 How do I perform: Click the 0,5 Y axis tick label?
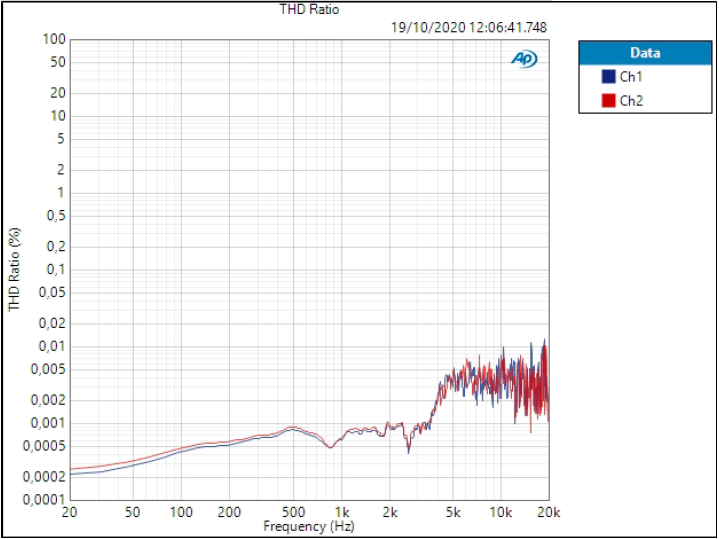(56, 216)
